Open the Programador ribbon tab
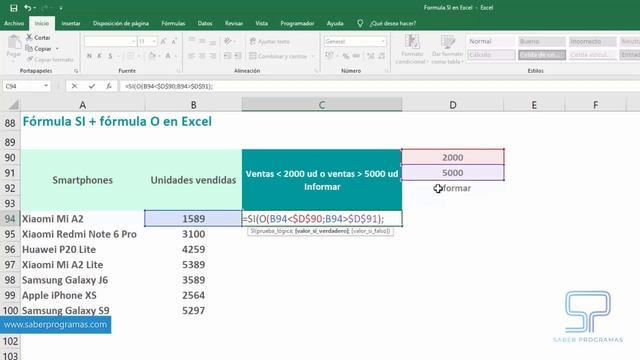Image resolution: width=640 pixels, height=360 pixels. pos(297,23)
